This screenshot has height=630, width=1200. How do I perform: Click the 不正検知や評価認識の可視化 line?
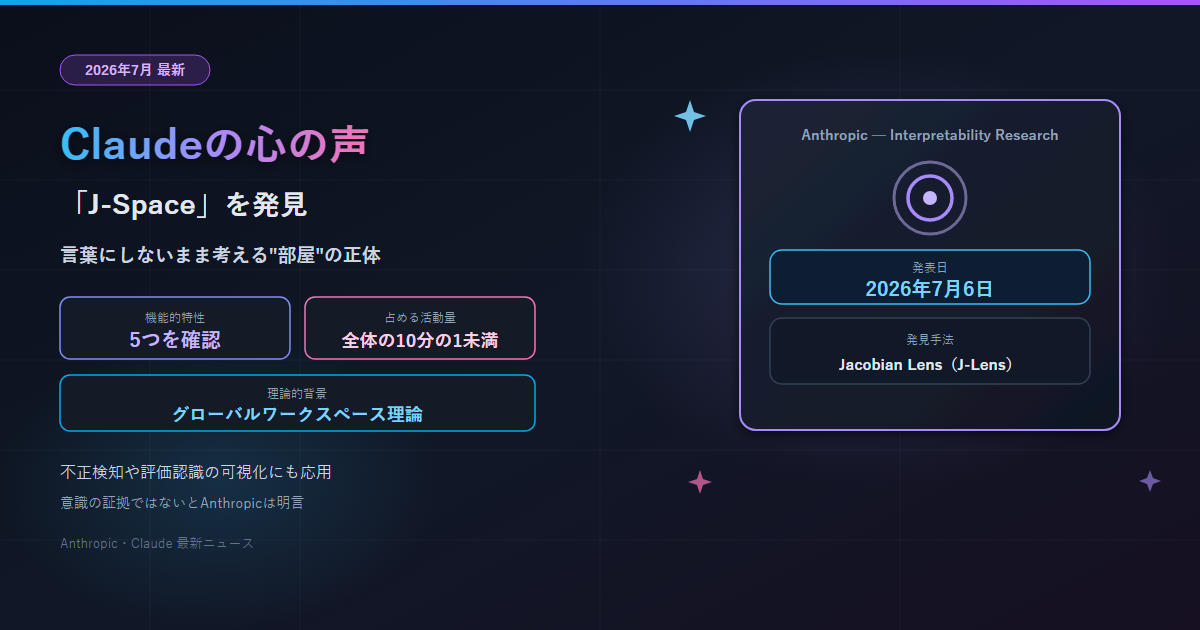[196, 472]
